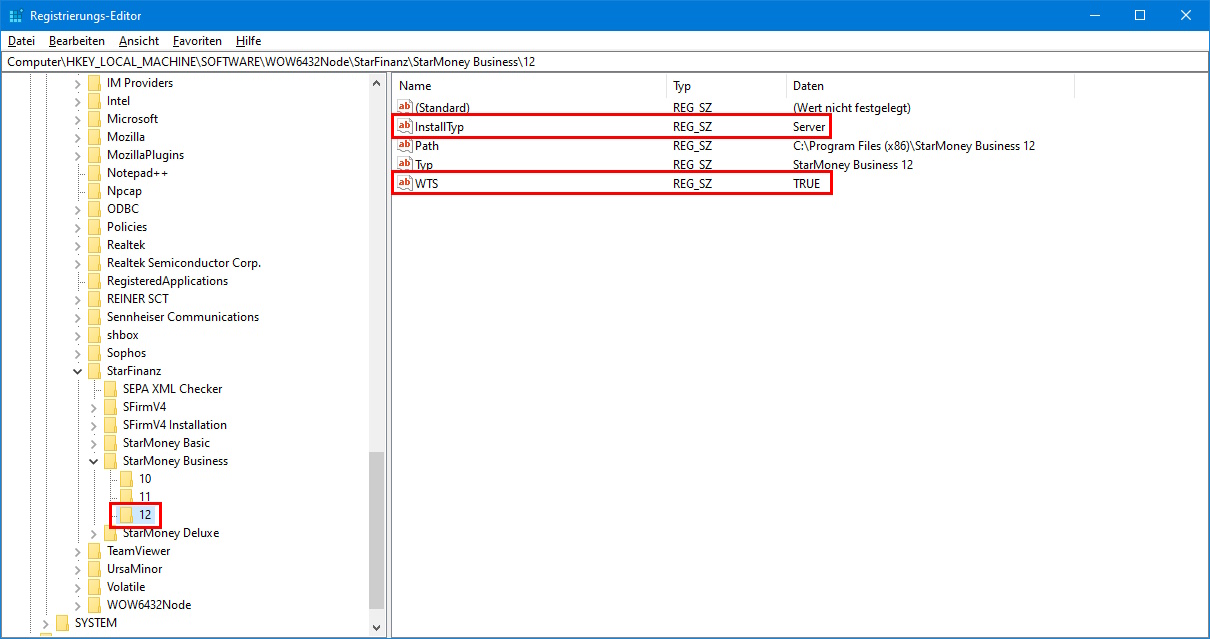
Task: Select the StarFinanz key label
Action: tap(134, 371)
